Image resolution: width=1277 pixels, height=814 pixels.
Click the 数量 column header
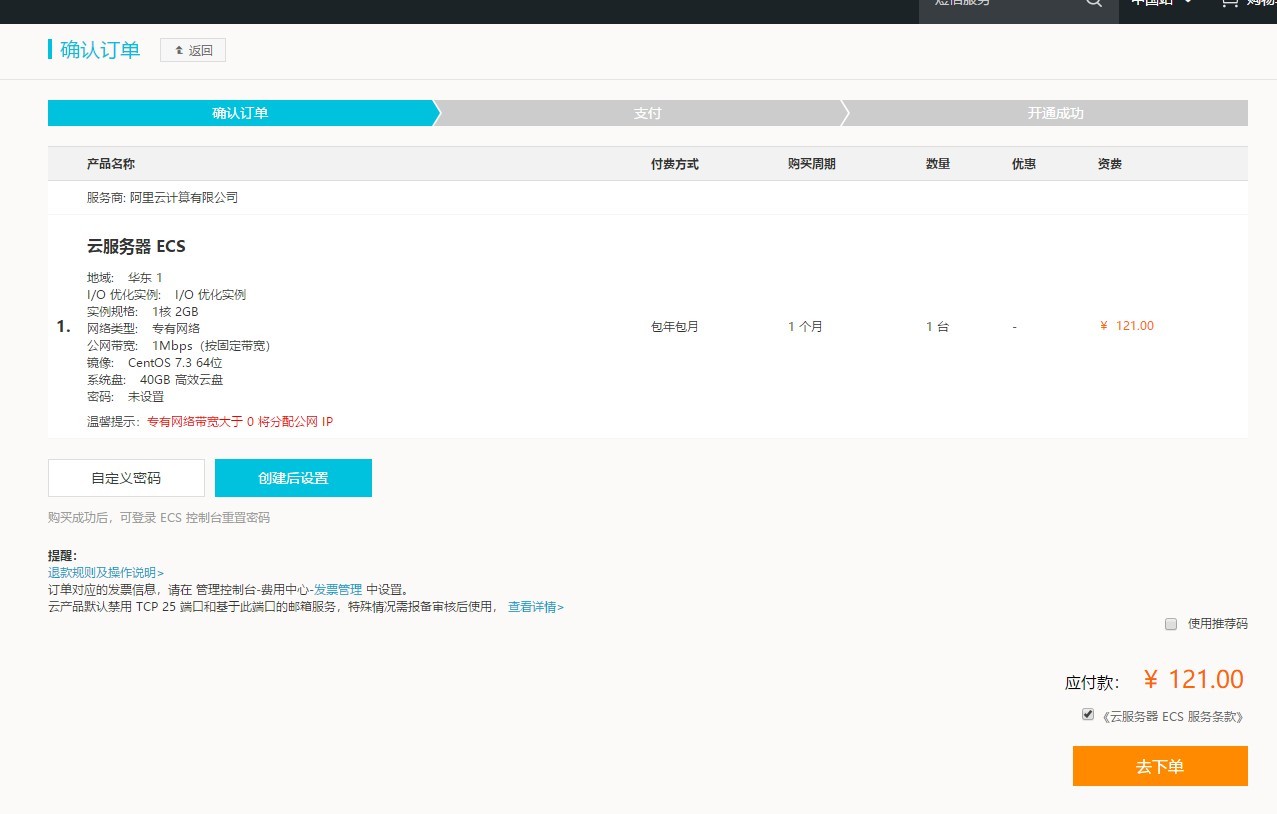point(938,164)
